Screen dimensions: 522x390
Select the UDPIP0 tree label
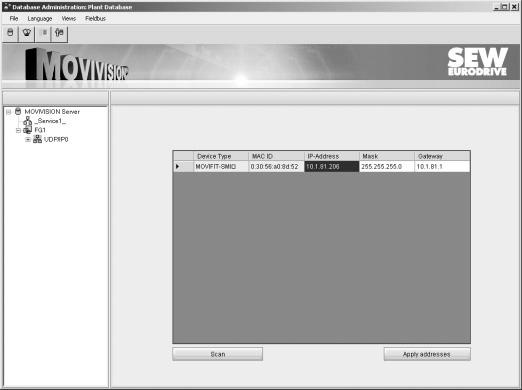click(x=56, y=139)
